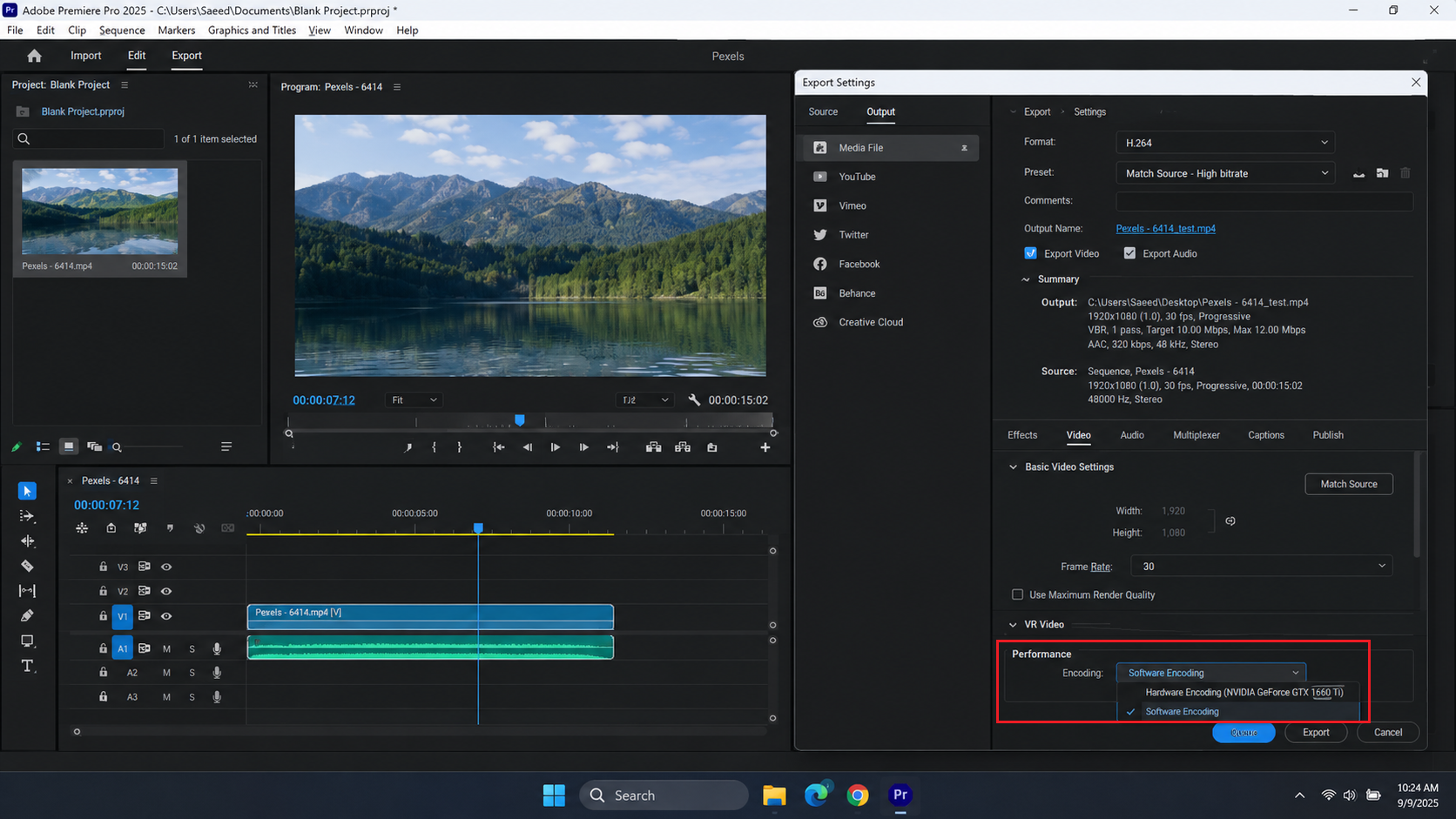Open Program monitor settings wrench
Image resolution: width=1456 pixels, height=819 pixels.
coord(694,399)
